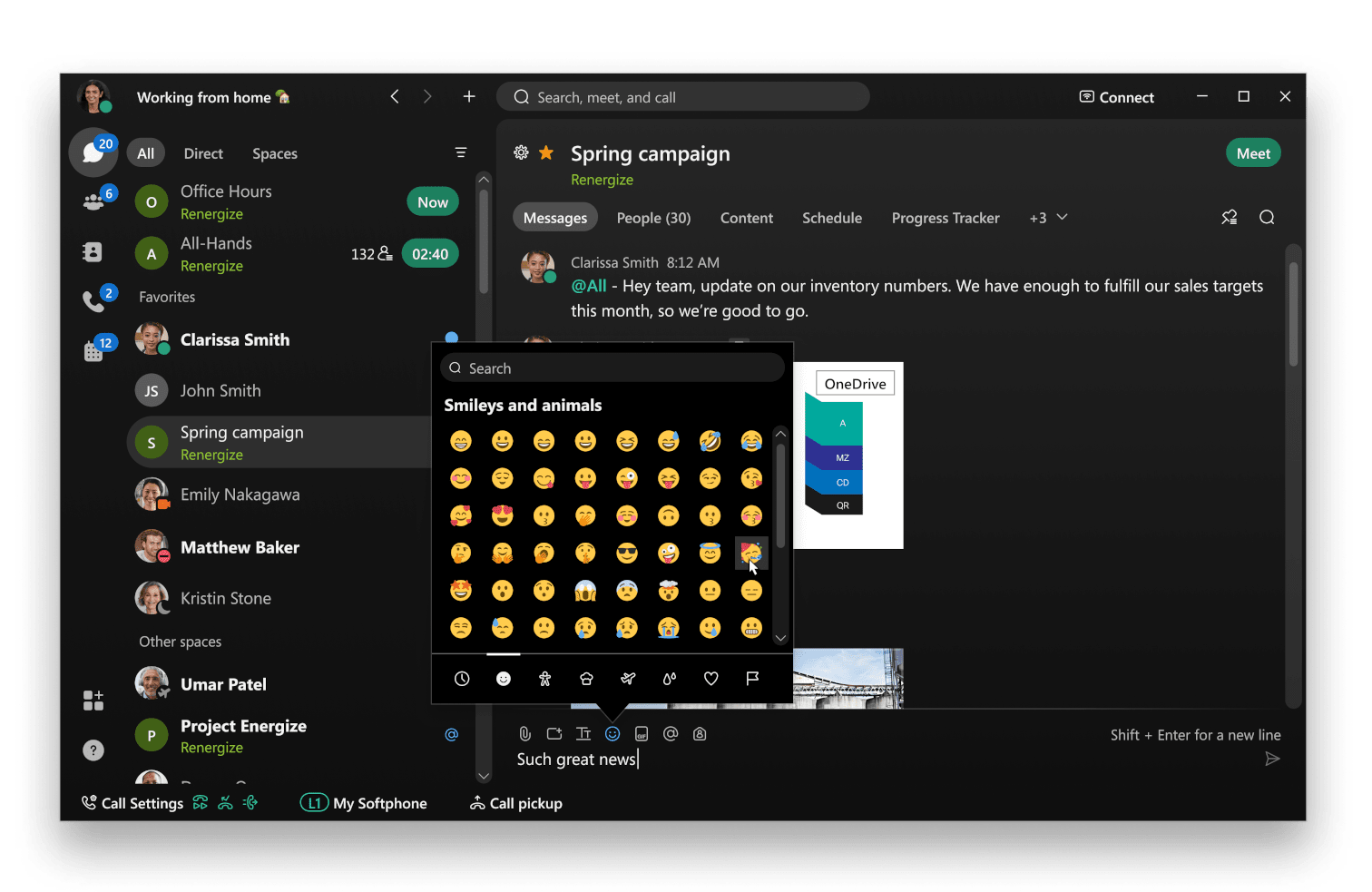The height and width of the screenshot is (892, 1372).
Task: Open the recent emojis category
Action: click(462, 678)
